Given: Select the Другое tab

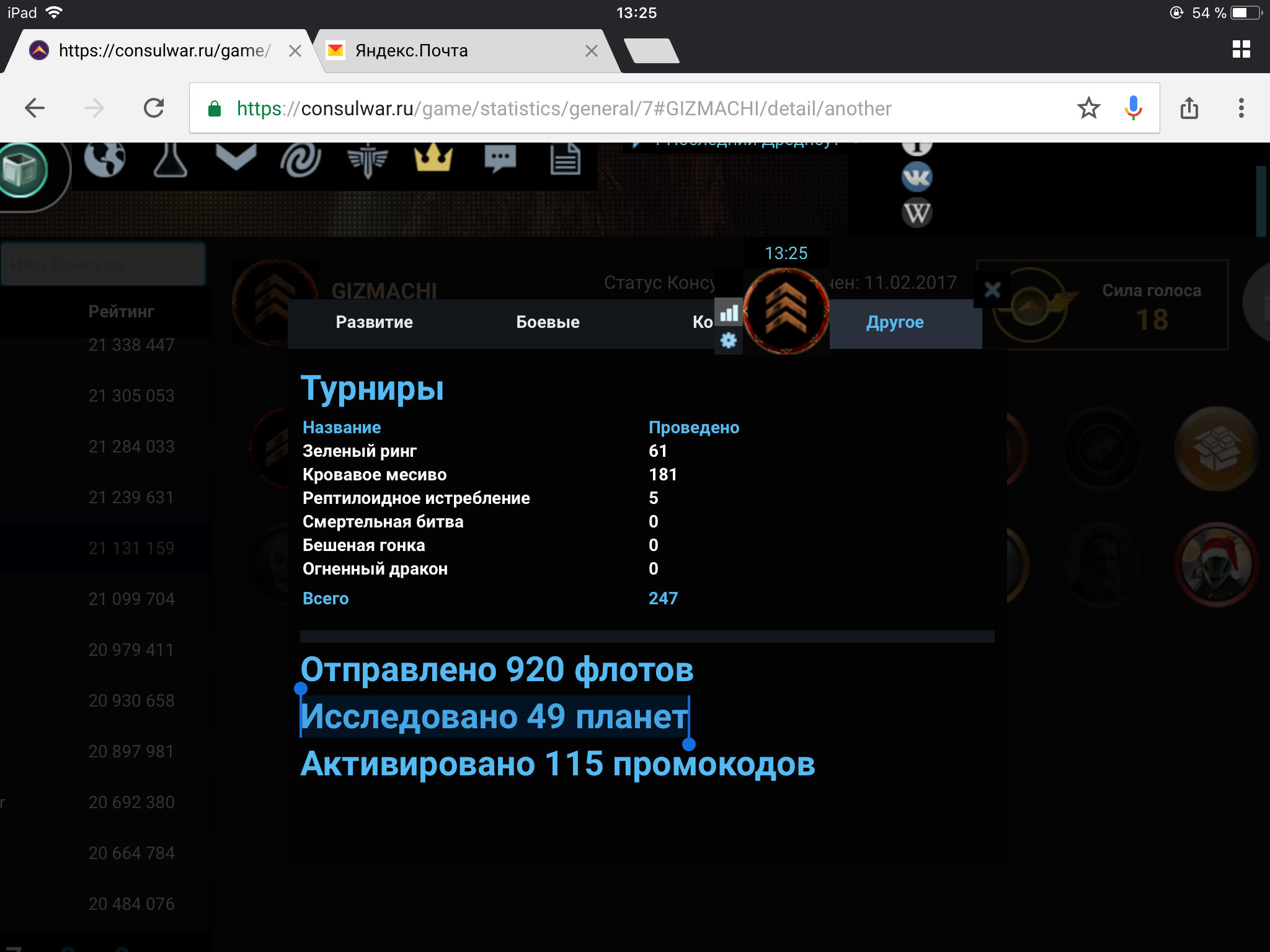Looking at the screenshot, I should (894, 322).
